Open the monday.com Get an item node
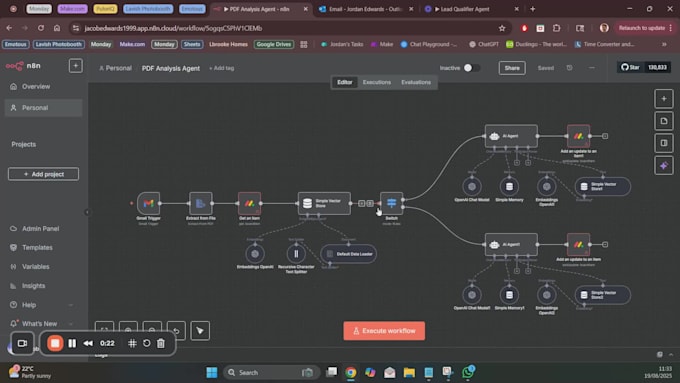This screenshot has width=680, height=383. point(249,203)
